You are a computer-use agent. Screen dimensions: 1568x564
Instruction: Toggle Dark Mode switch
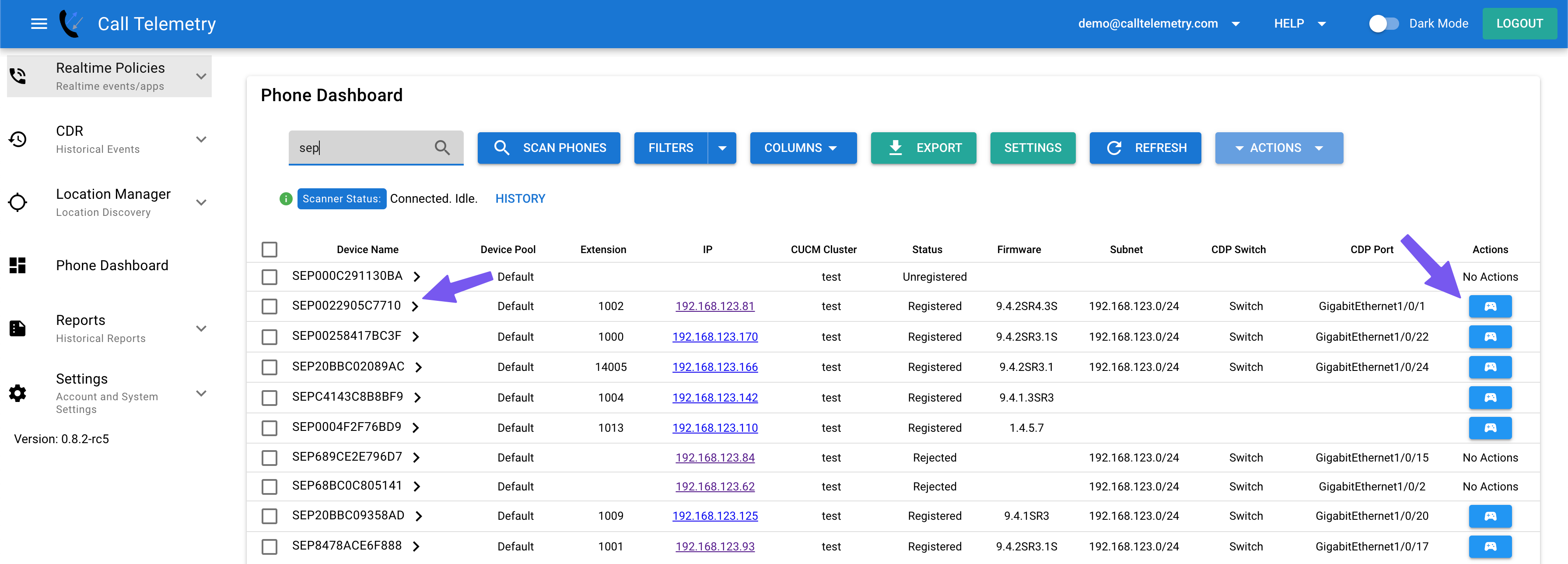pyautogui.click(x=1383, y=24)
